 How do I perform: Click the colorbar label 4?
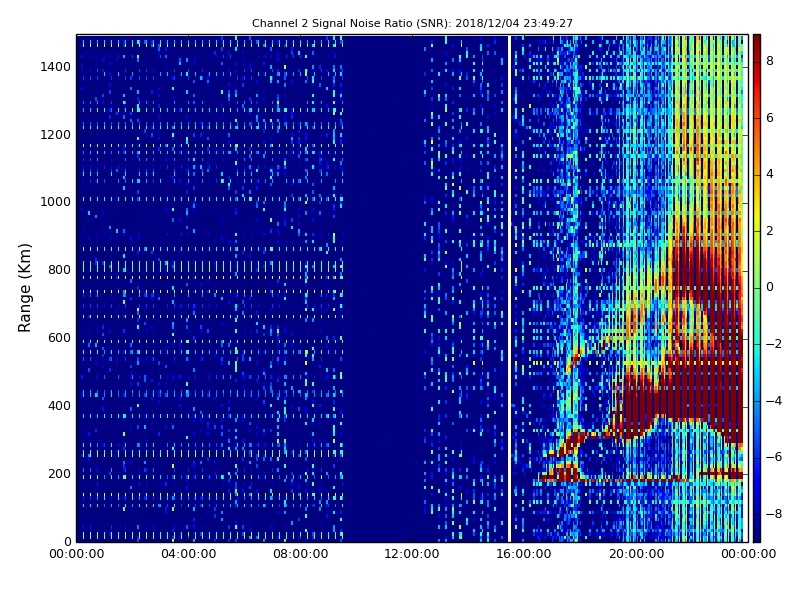[x=770, y=174]
